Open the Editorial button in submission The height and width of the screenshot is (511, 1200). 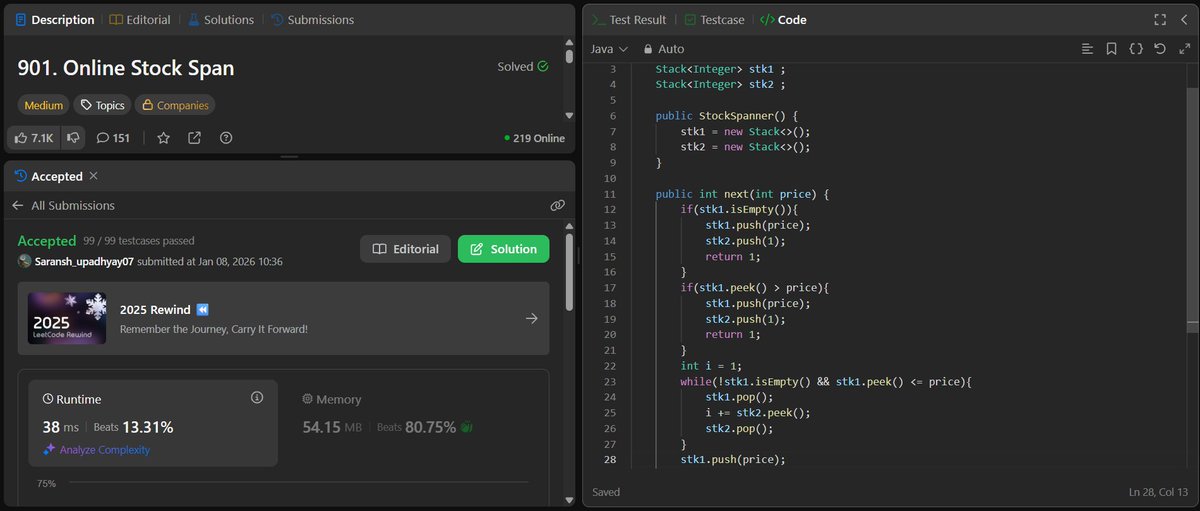tap(405, 249)
